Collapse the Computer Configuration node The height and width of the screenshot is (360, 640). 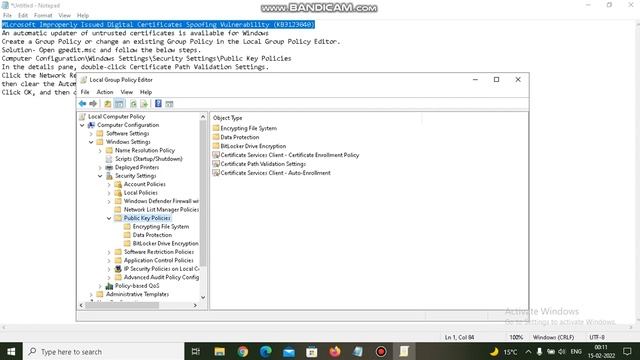click(82, 125)
